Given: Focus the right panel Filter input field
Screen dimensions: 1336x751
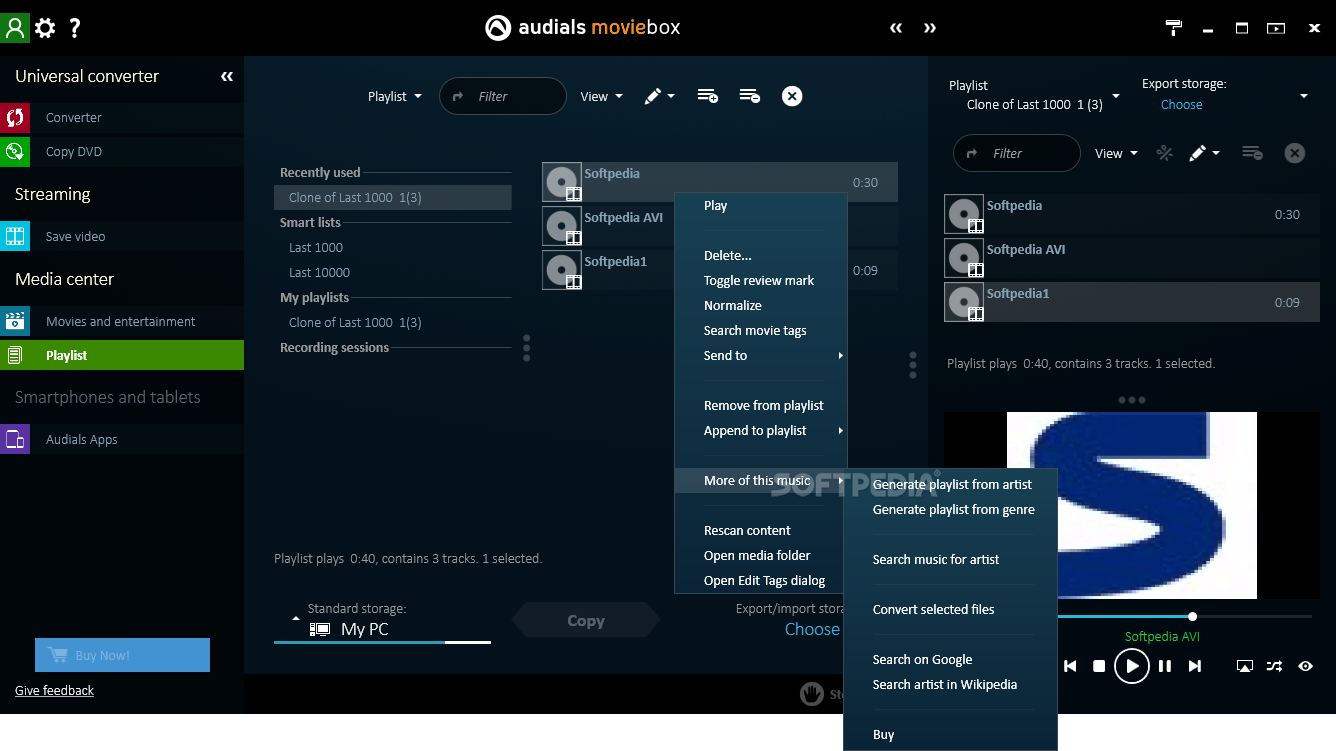Looking at the screenshot, I should pyautogui.click(x=1017, y=153).
